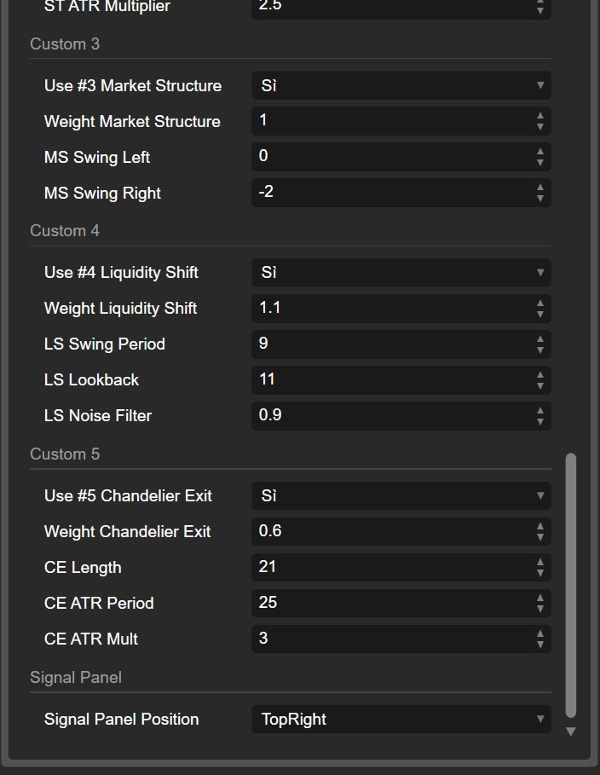Click the vertical scrollbar thumb
Image resolution: width=600 pixels, height=775 pixels.
pyautogui.click(x=571, y=585)
